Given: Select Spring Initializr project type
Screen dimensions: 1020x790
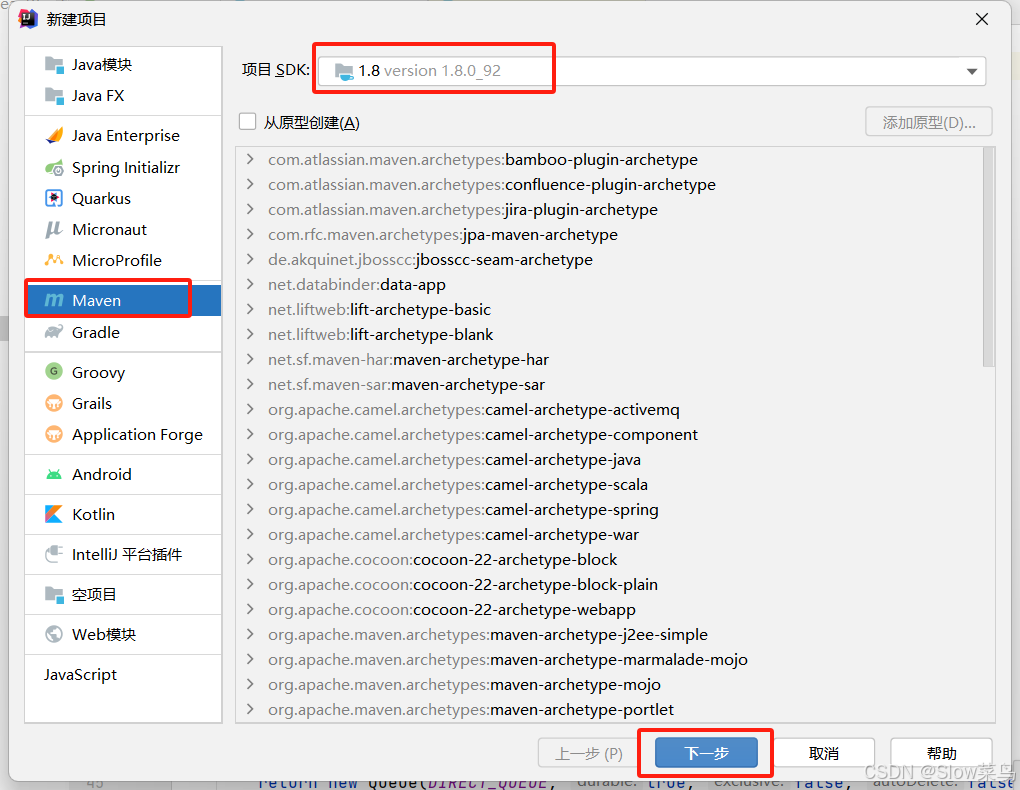Looking at the screenshot, I should click(x=123, y=168).
